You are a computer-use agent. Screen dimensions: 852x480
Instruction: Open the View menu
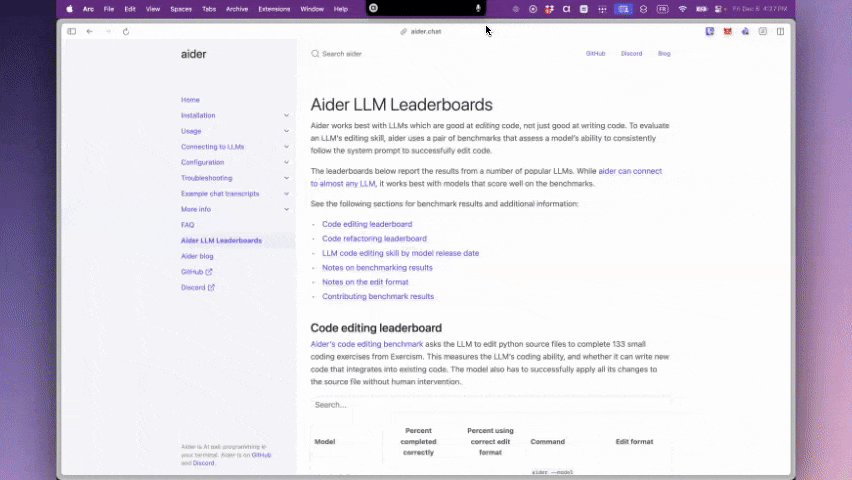(x=153, y=9)
